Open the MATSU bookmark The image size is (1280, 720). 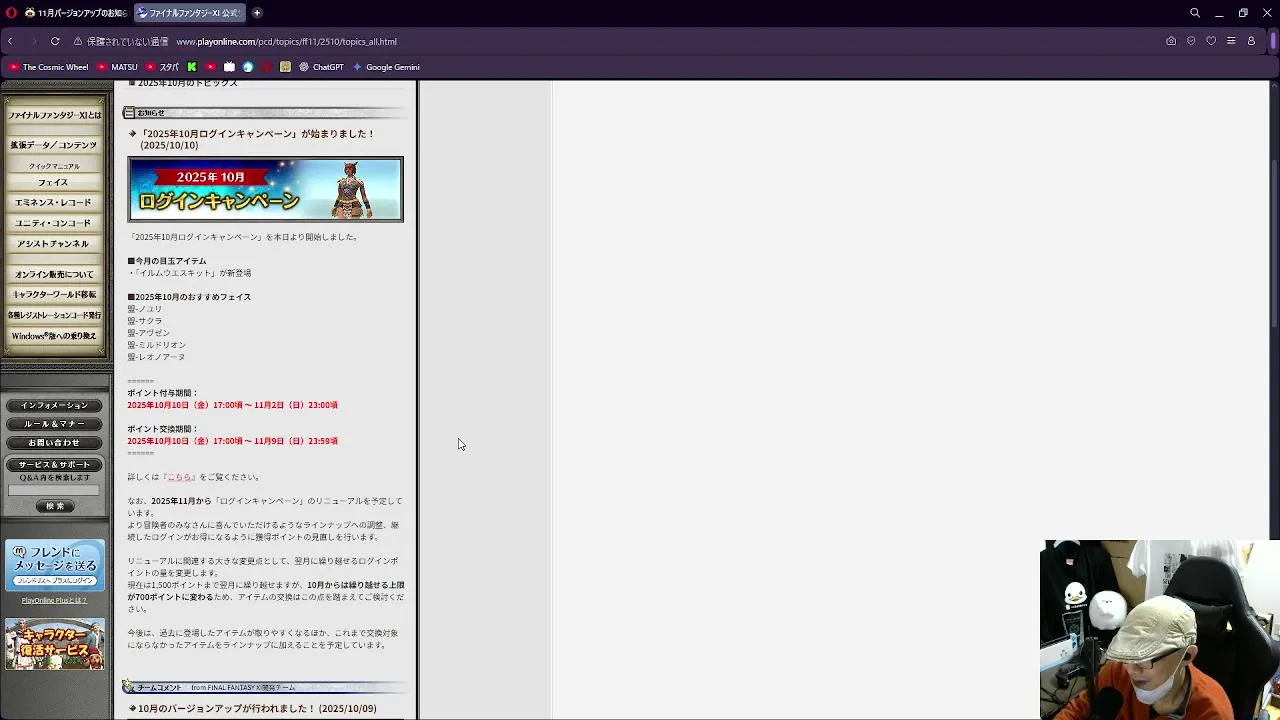coord(117,67)
